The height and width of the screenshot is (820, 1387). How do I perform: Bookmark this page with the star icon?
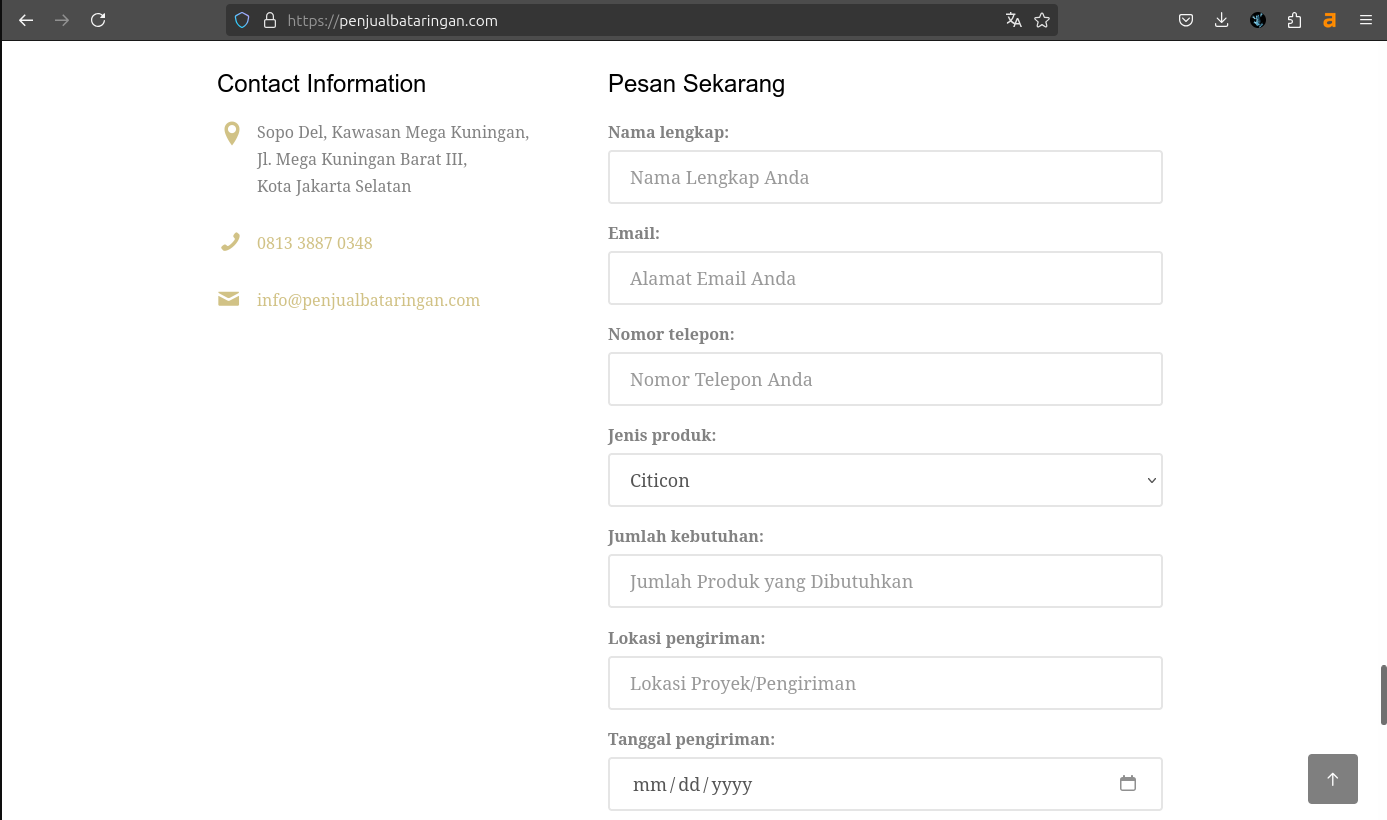click(1042, 20)
